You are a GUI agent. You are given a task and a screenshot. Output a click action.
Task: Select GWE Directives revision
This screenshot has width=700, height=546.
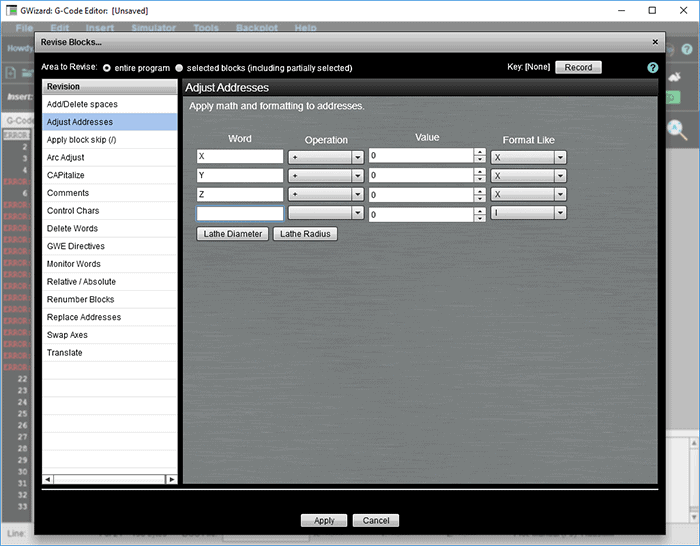tap(110, 246)
